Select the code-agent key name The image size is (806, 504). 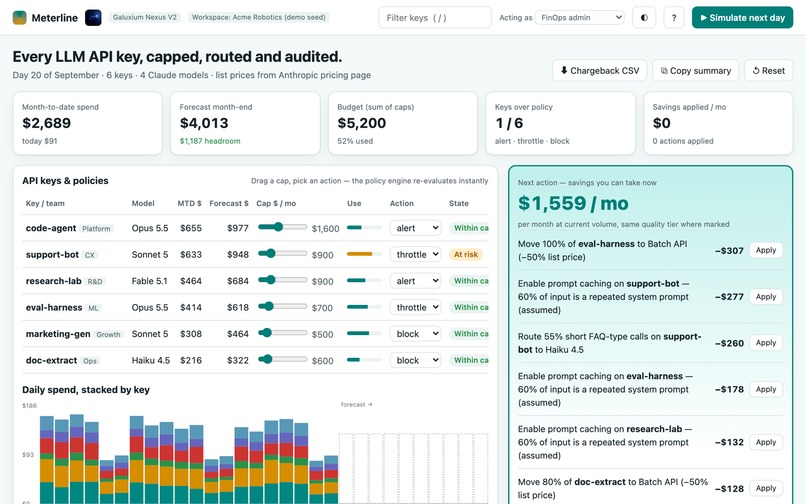point(51,228)
